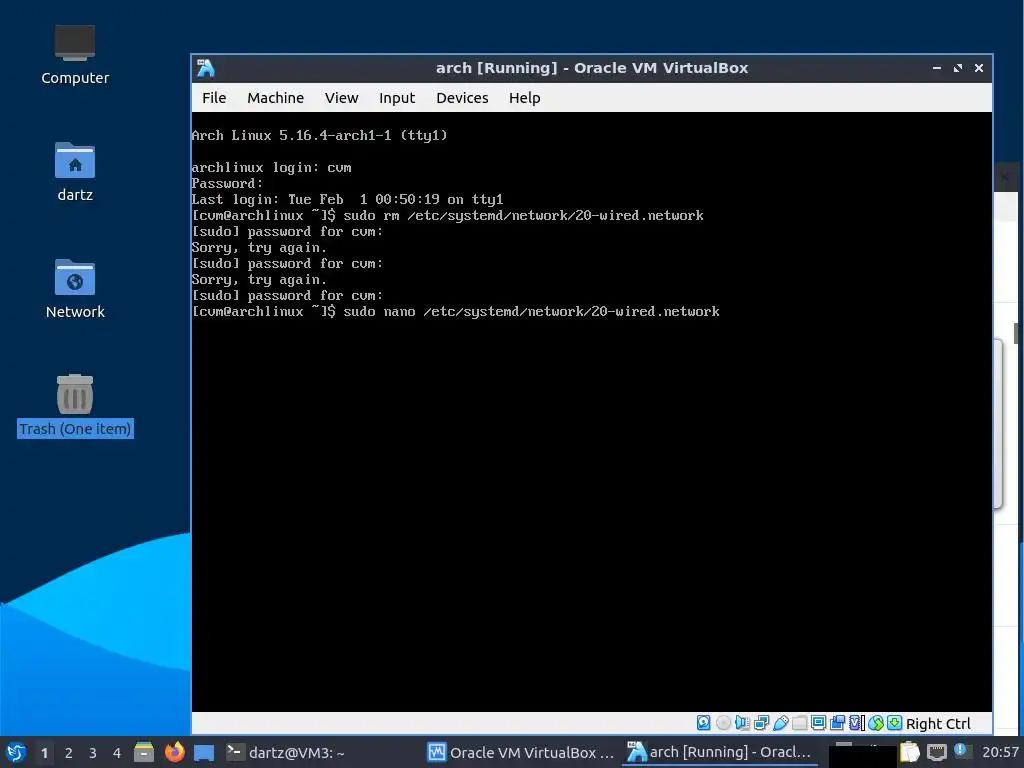
Task: Click the keyboard capture arrow icon
Action: coord(895,723)
